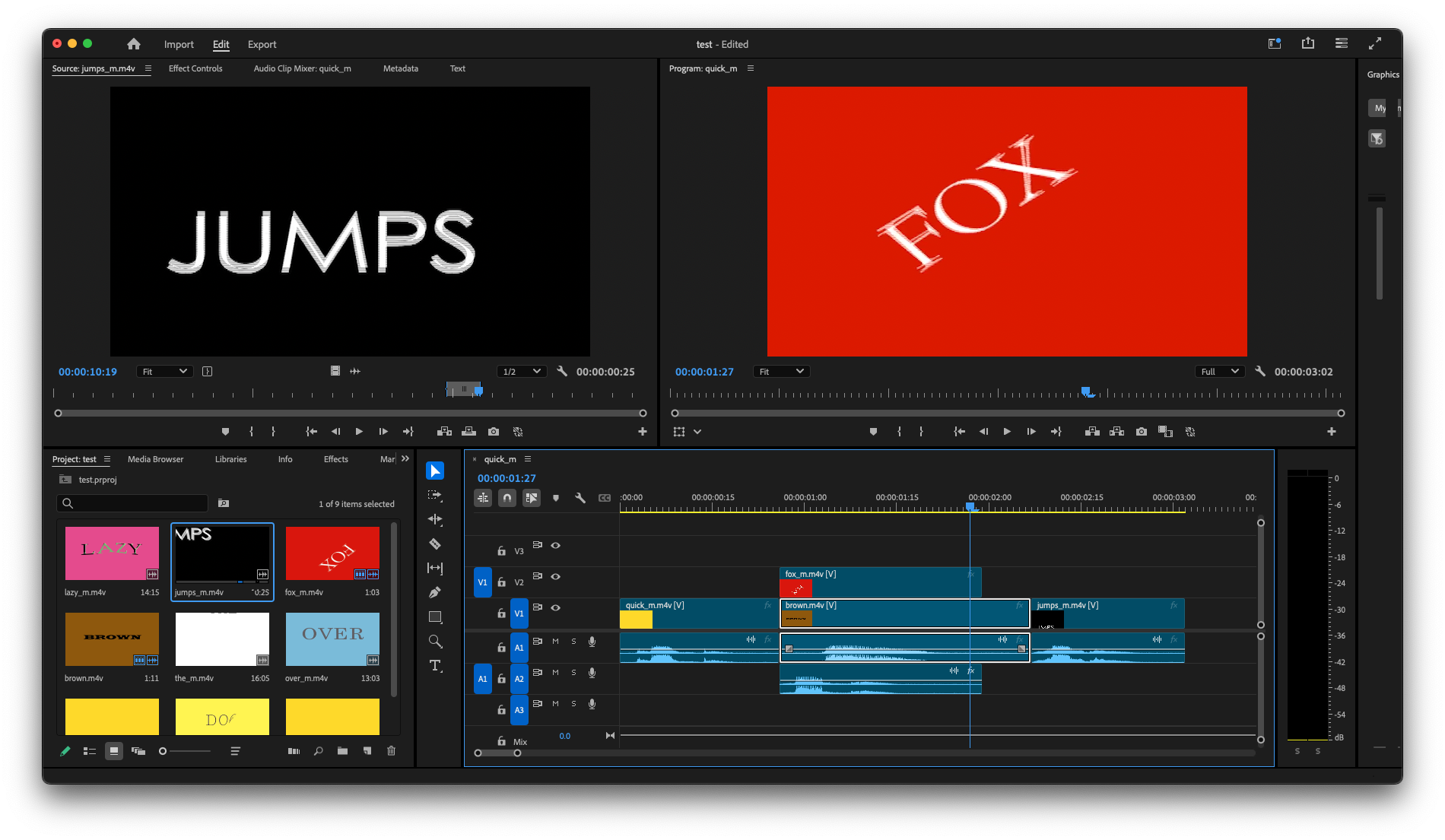Select the Ripple Edit tool
The image size is (1445, 840).
(435, 520)
